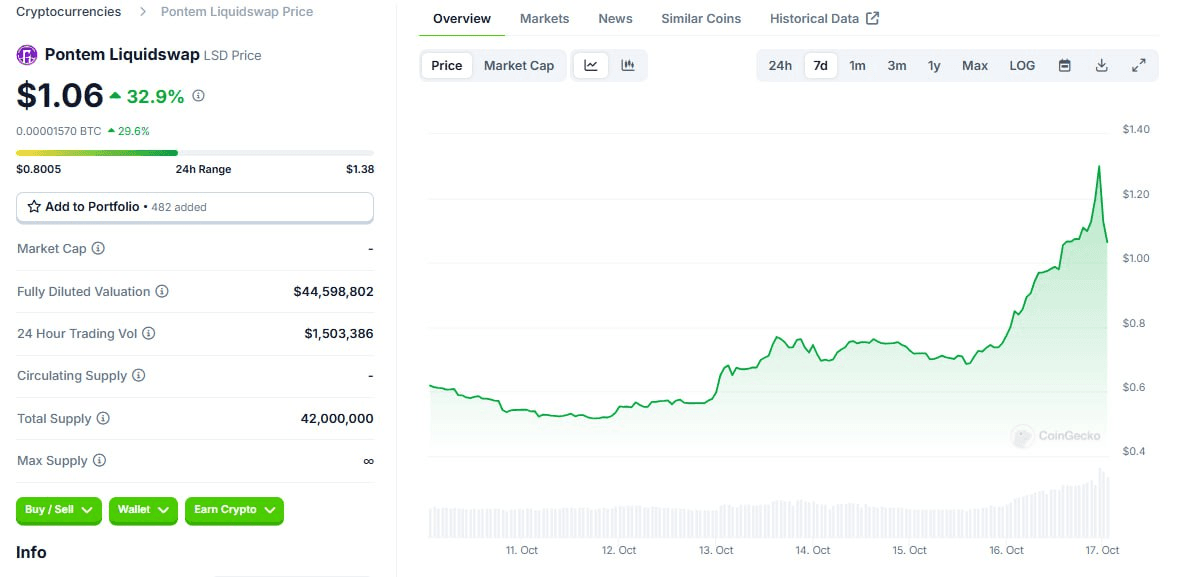This screenshot has height=577, width=1194.
Task: Open the Circulating Supply info icon
Action: tap(139, 375)
